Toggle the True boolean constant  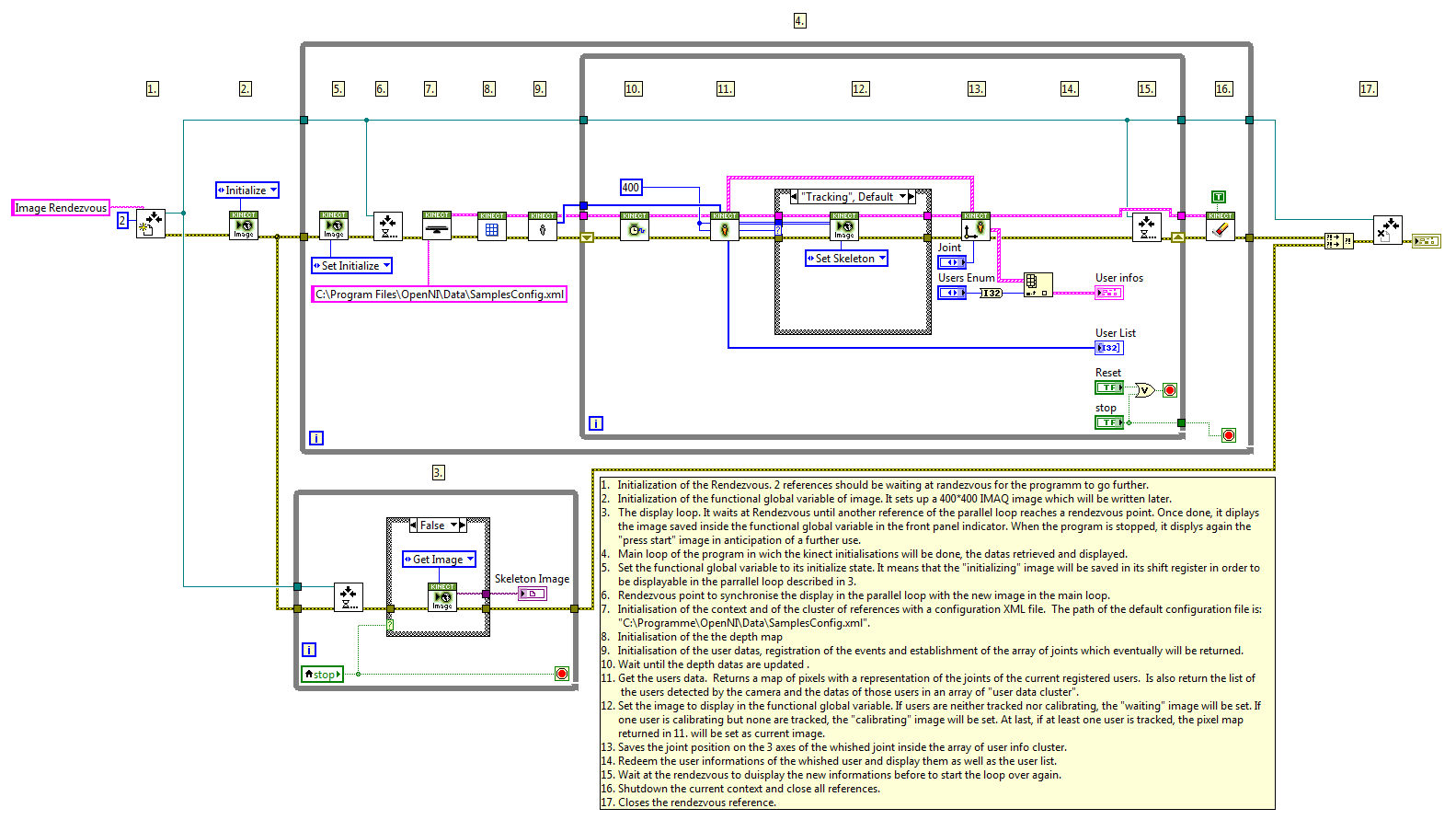pyautogui.click(x=1219, y=197)
